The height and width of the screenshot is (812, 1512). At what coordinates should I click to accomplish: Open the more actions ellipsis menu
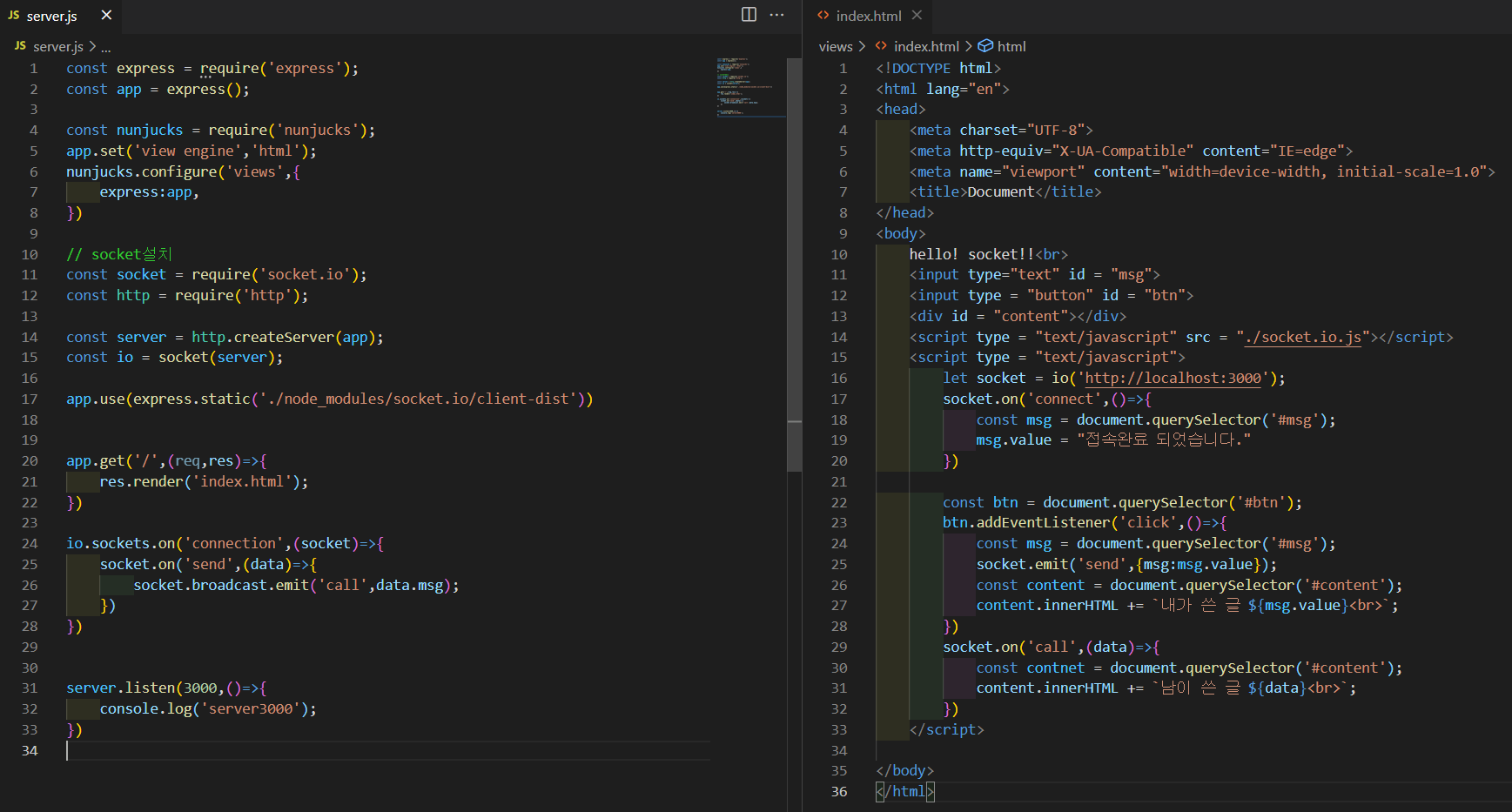(x=777, y=15)
